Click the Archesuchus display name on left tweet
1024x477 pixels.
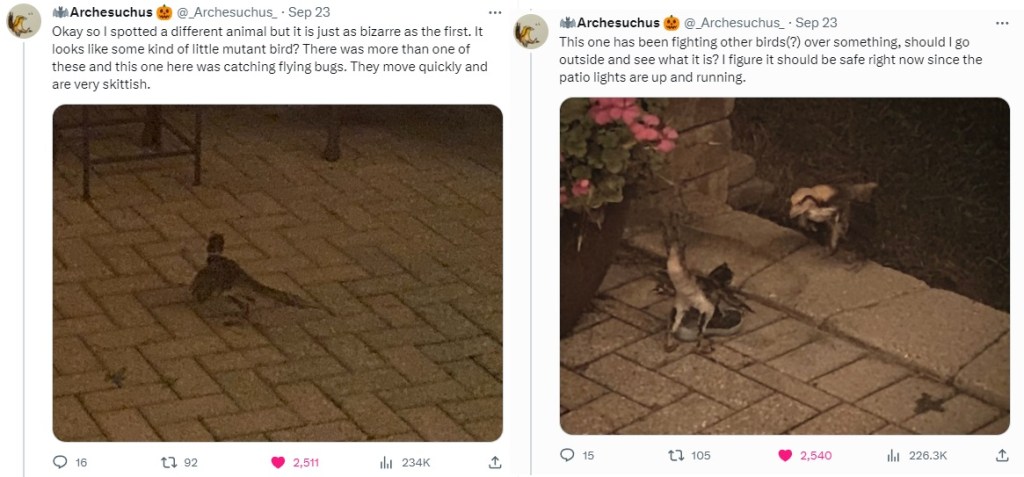pos(112,13)
